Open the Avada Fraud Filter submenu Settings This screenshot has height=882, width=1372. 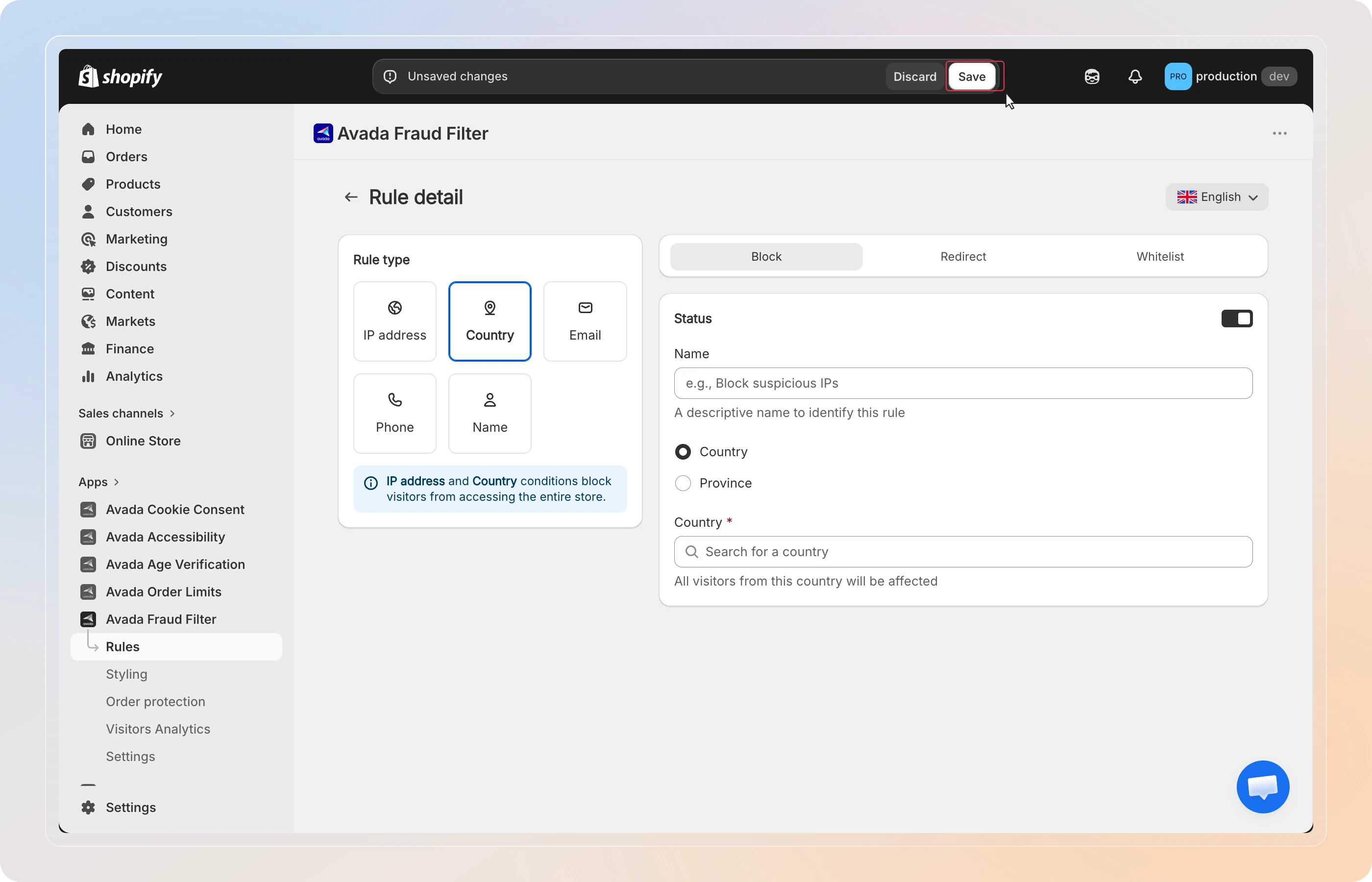130,757
